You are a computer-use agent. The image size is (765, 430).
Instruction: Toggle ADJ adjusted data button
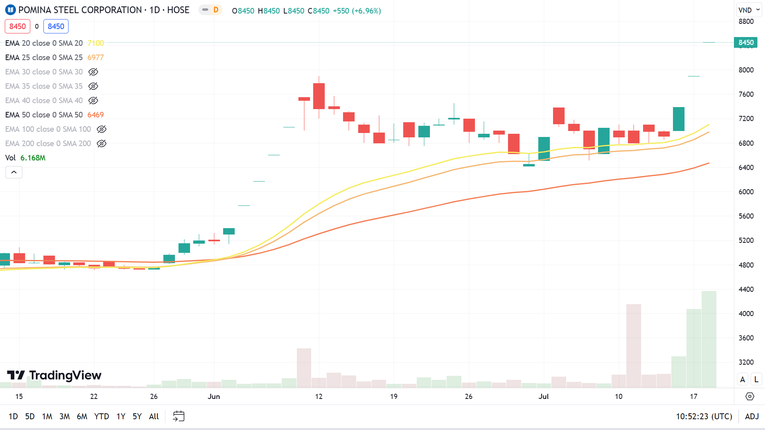pyautogui.click(x=752, y=416)
